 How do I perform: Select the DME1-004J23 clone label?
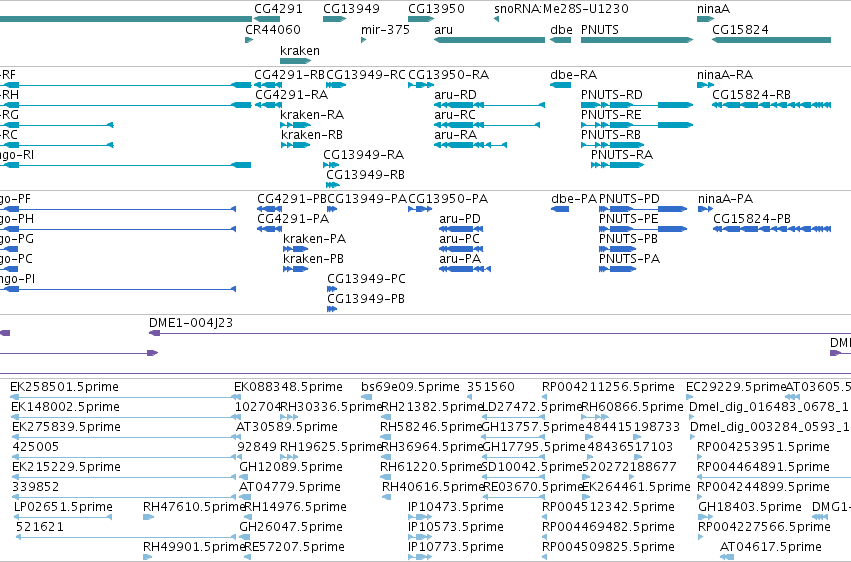pyautogui.click(x=190, y=323)
